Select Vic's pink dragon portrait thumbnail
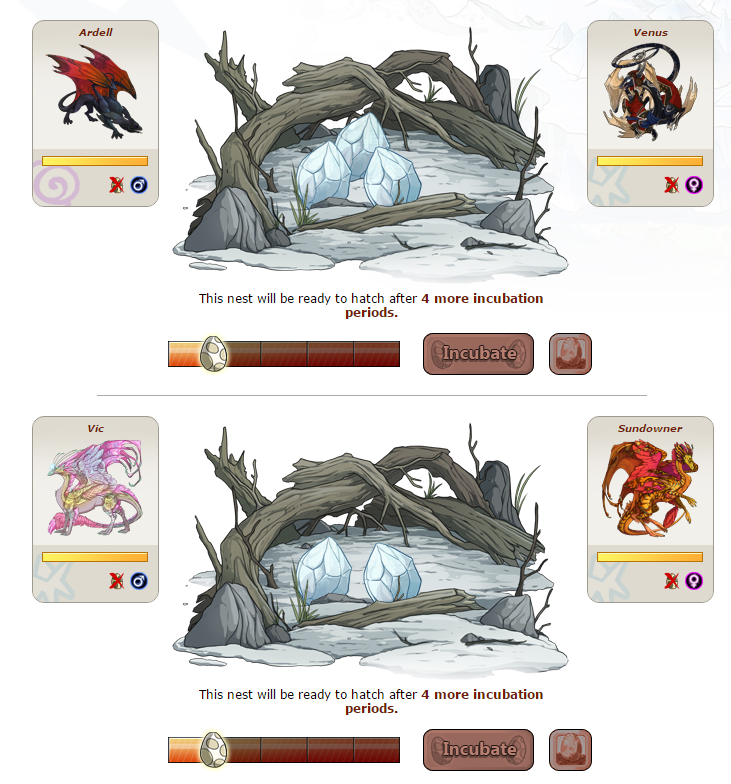The height and width of the screenshot is (784, 731). (95, 488)
